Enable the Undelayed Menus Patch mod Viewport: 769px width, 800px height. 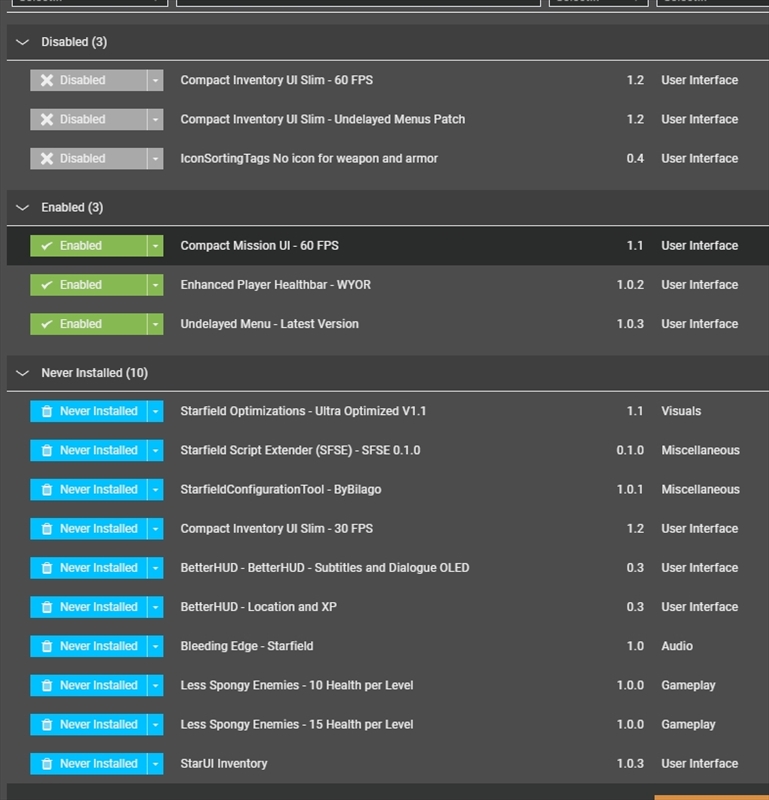coord(88,120)
